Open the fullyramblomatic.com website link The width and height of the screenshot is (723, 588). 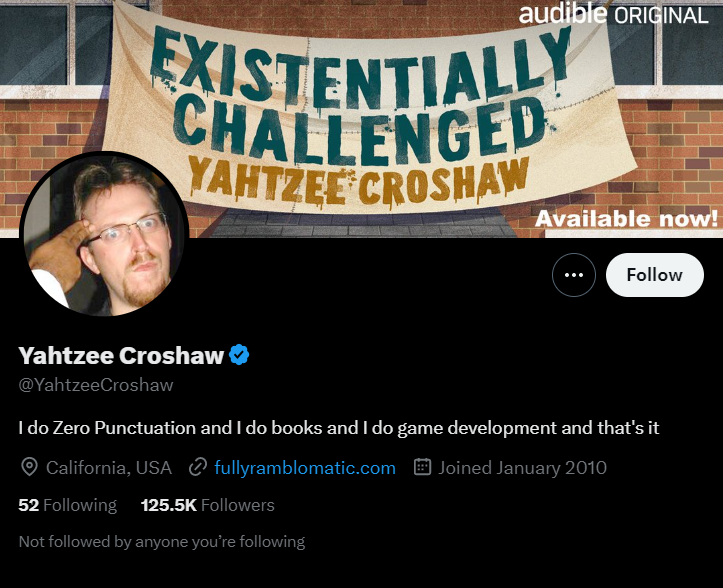(x=305, y=468)
